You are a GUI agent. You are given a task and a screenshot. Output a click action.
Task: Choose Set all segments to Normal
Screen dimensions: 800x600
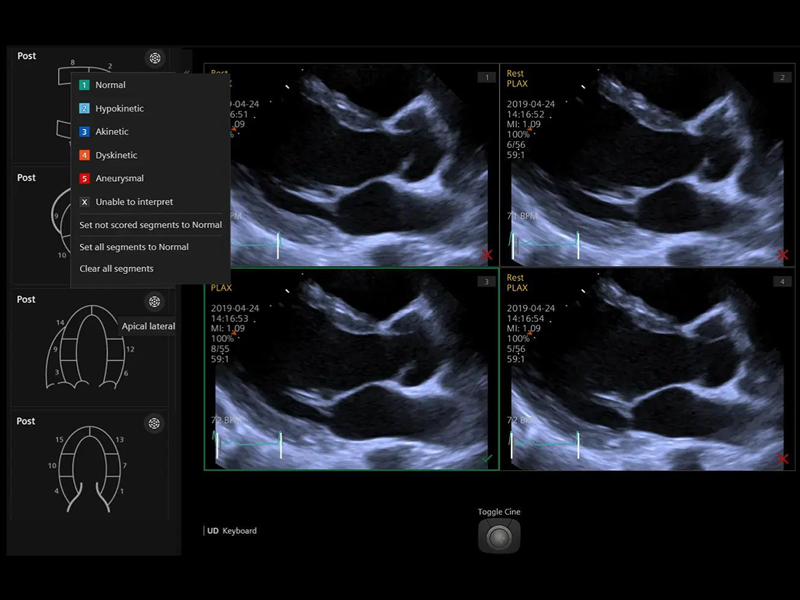coord(134,247)
